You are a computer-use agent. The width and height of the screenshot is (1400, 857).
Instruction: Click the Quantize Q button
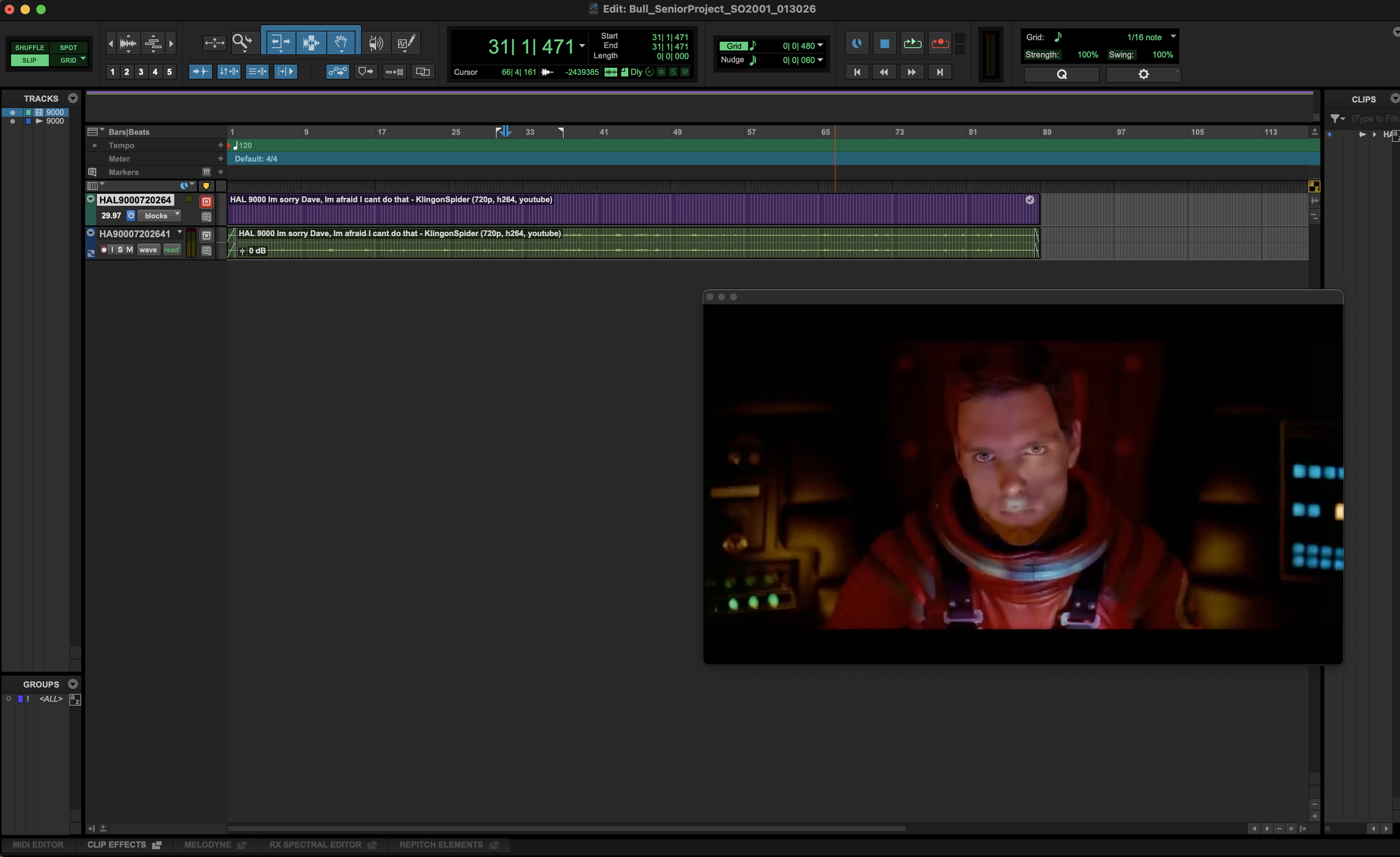[1061, 74]
